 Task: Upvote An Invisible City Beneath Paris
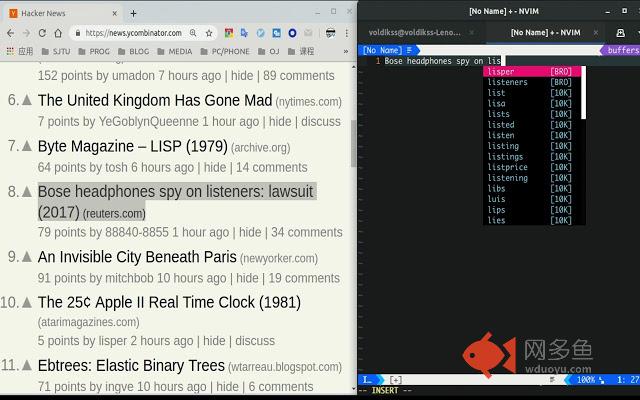tap(27, 257)
